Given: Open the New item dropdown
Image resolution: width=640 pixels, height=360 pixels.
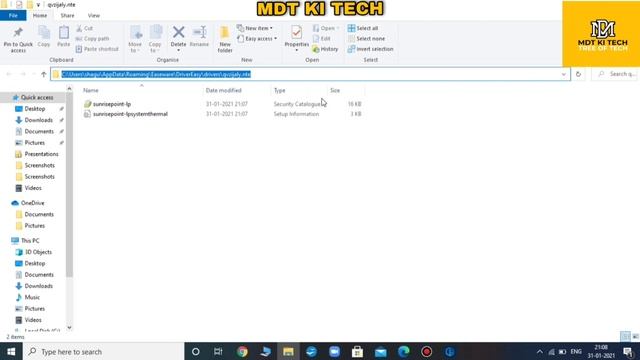Looking at the screenshot, I should click(x=255, y=28).
